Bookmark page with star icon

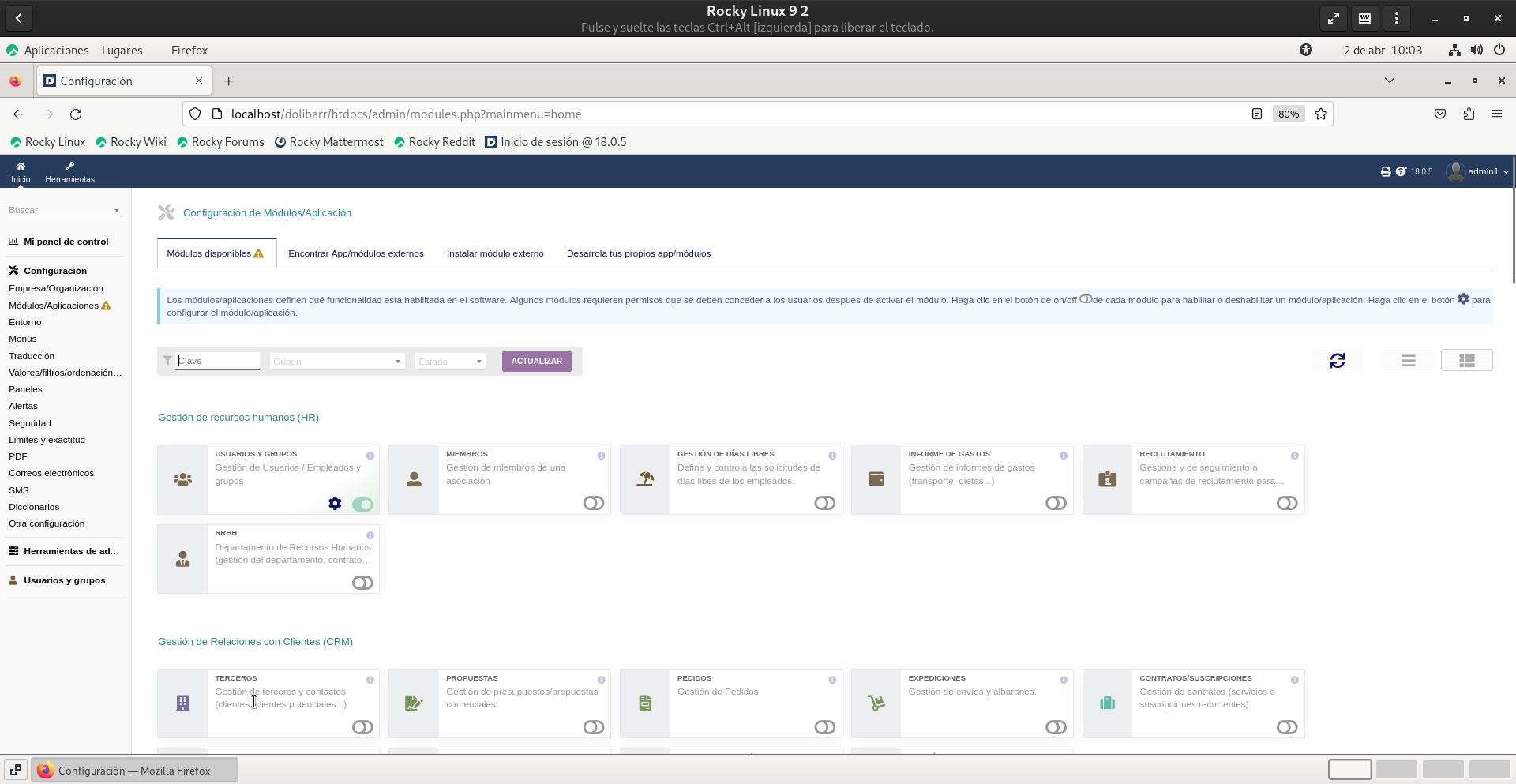click(1321, 114)
